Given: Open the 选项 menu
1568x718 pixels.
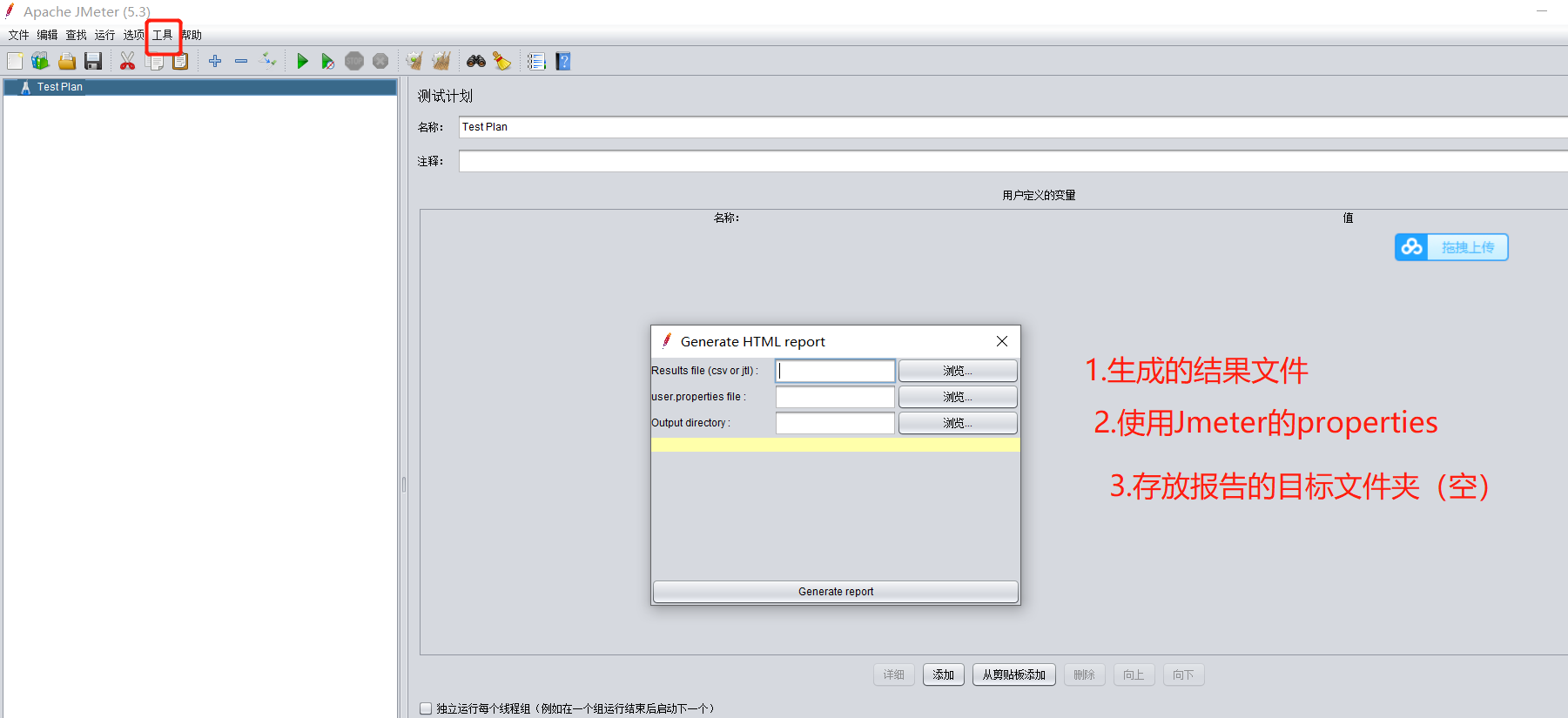Looking at the screenshot, I should click(134, 35).
